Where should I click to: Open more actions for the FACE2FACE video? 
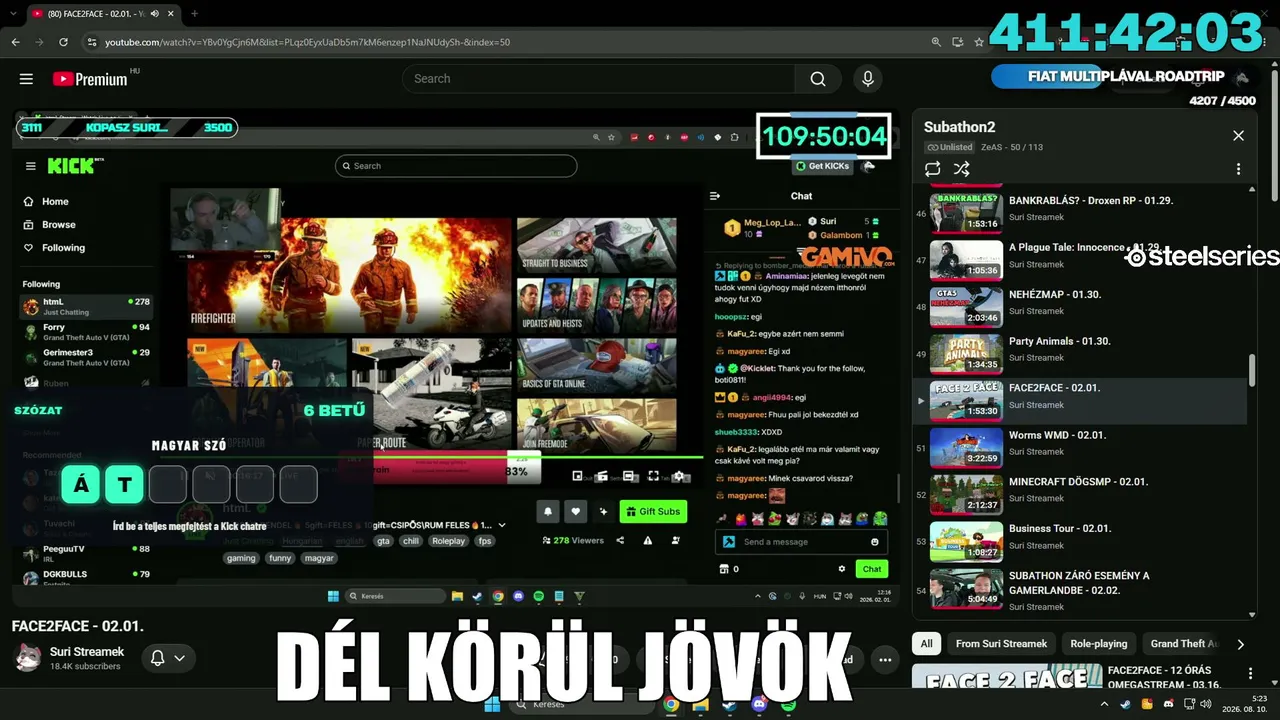tap(885, 660)
